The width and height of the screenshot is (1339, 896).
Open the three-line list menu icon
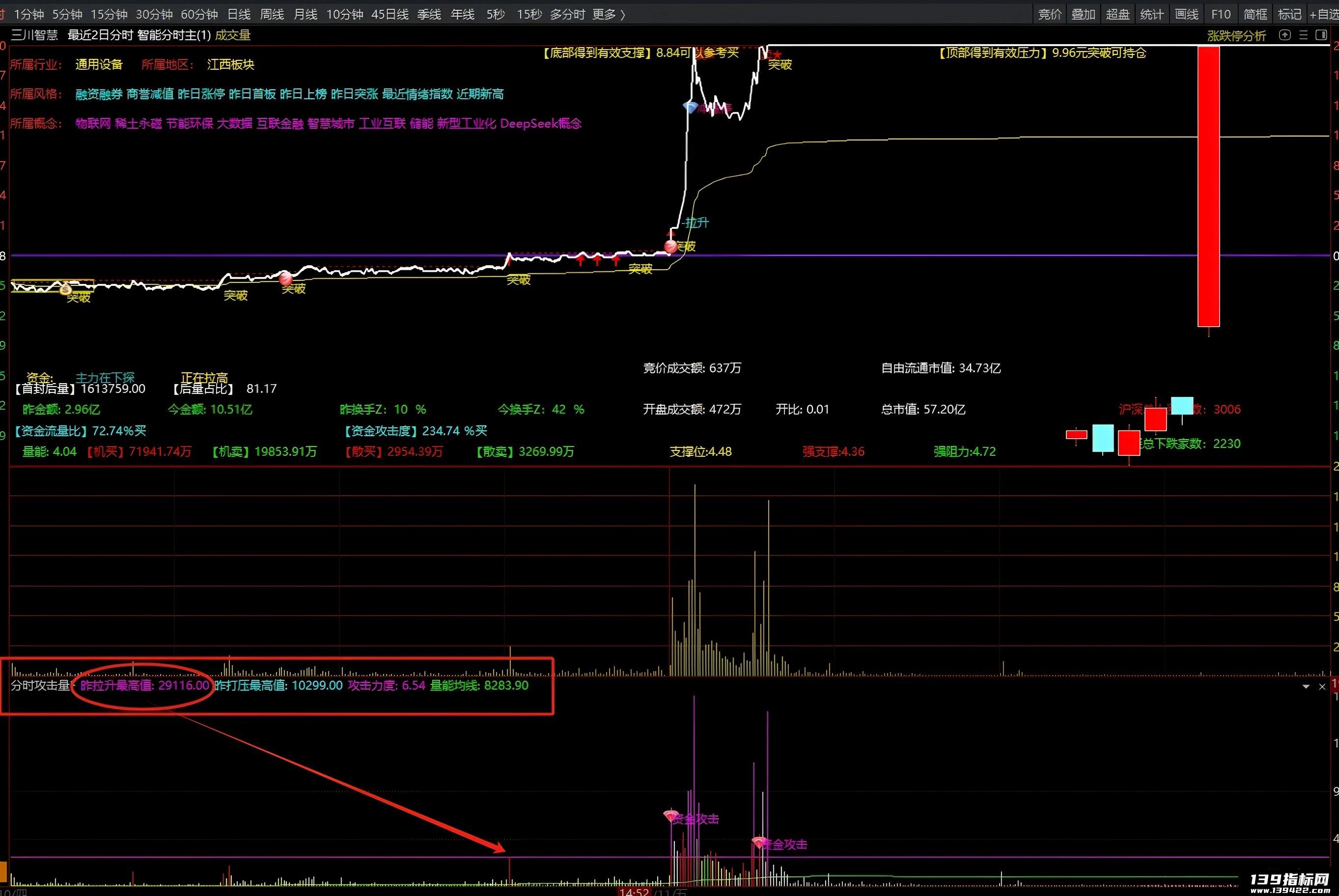pos(1304,35)
